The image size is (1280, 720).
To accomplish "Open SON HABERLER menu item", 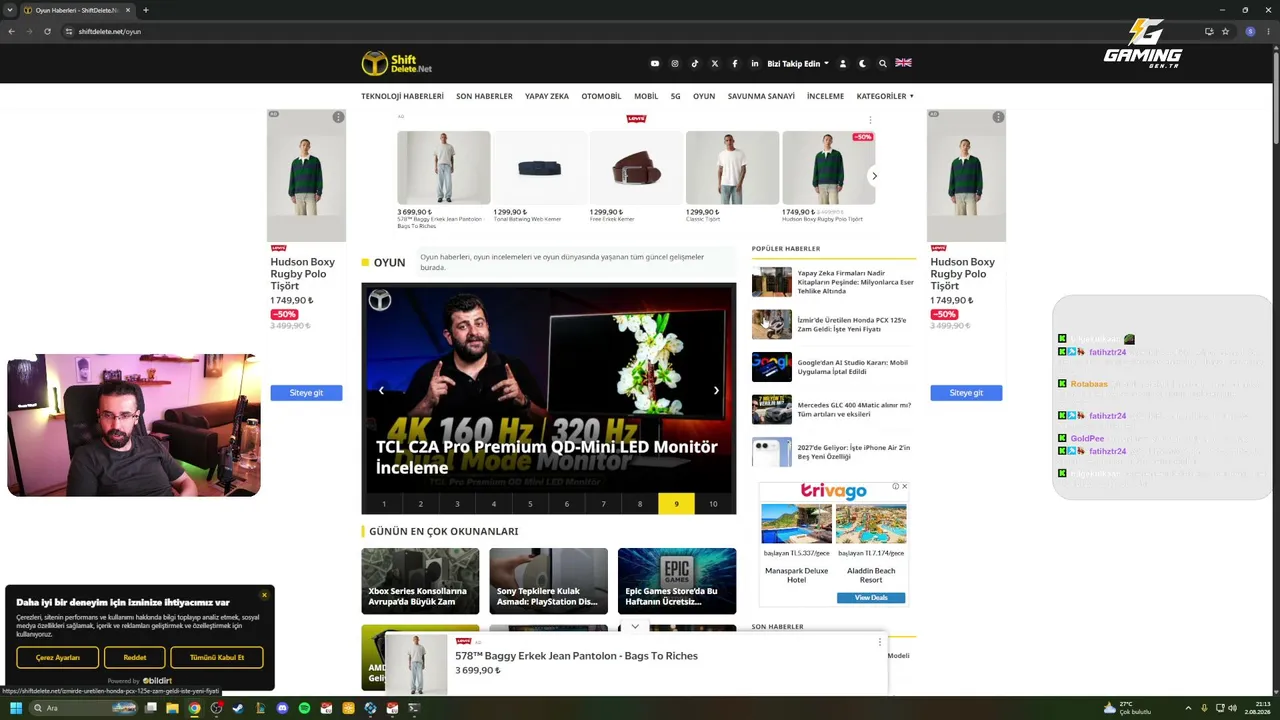I will click(x=484, y=96).
